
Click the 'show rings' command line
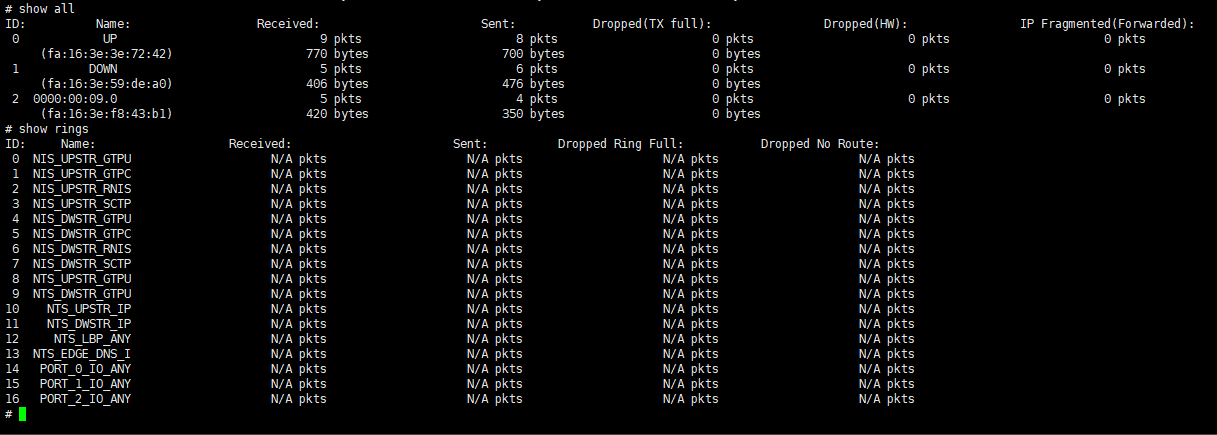pos(47,129)
